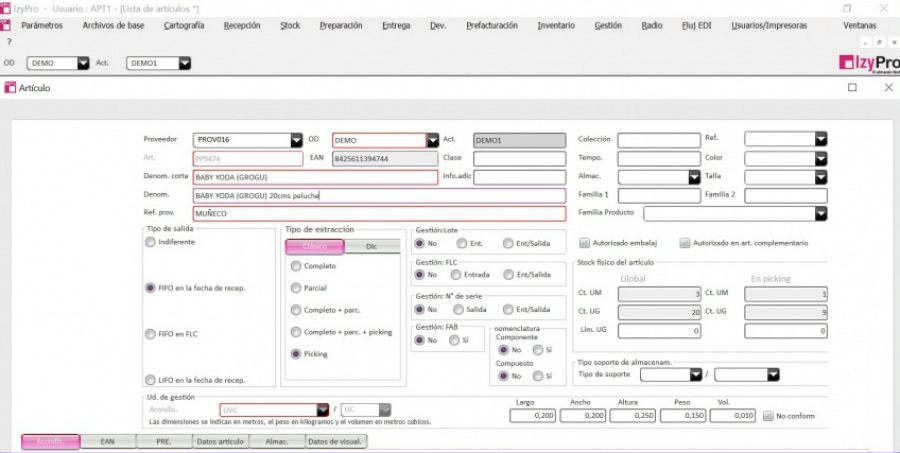Screen dimensions: 900x453
Task: Expand the Proveedor PROV016 dropdown
Action: pyautogui.click(x=296, y=140)
